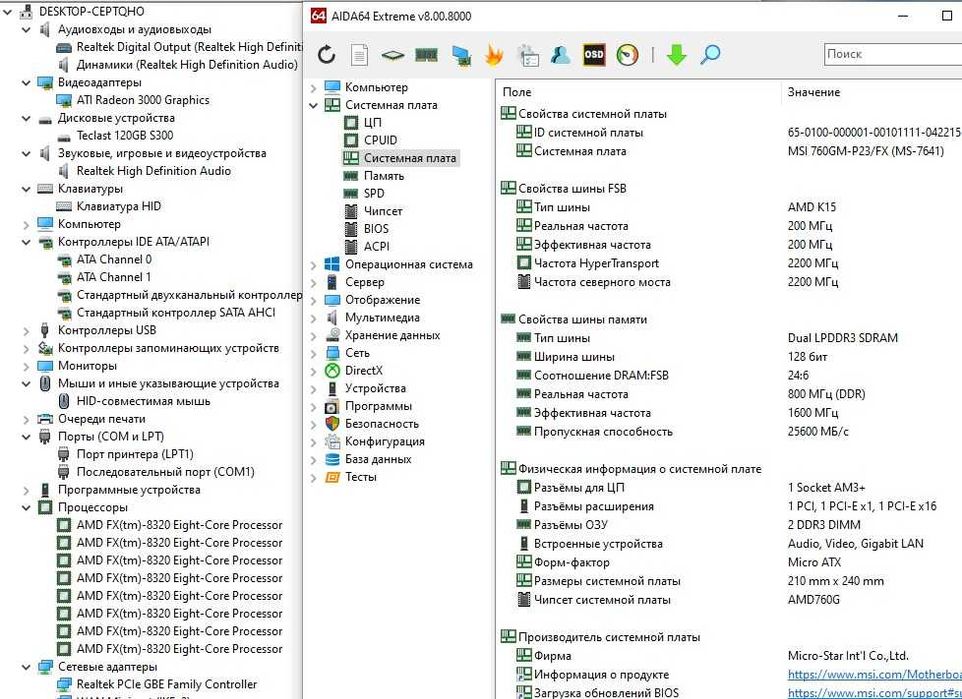Screen dimensions: 962x699
Task: Click the motherboard chip toolbar icon
Action: [x=393, y=55]
